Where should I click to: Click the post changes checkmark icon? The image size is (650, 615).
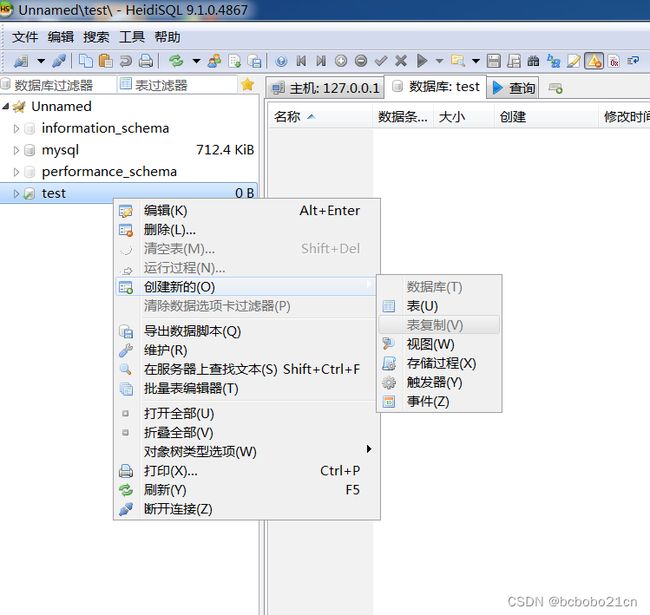click(x=381, y=61)
